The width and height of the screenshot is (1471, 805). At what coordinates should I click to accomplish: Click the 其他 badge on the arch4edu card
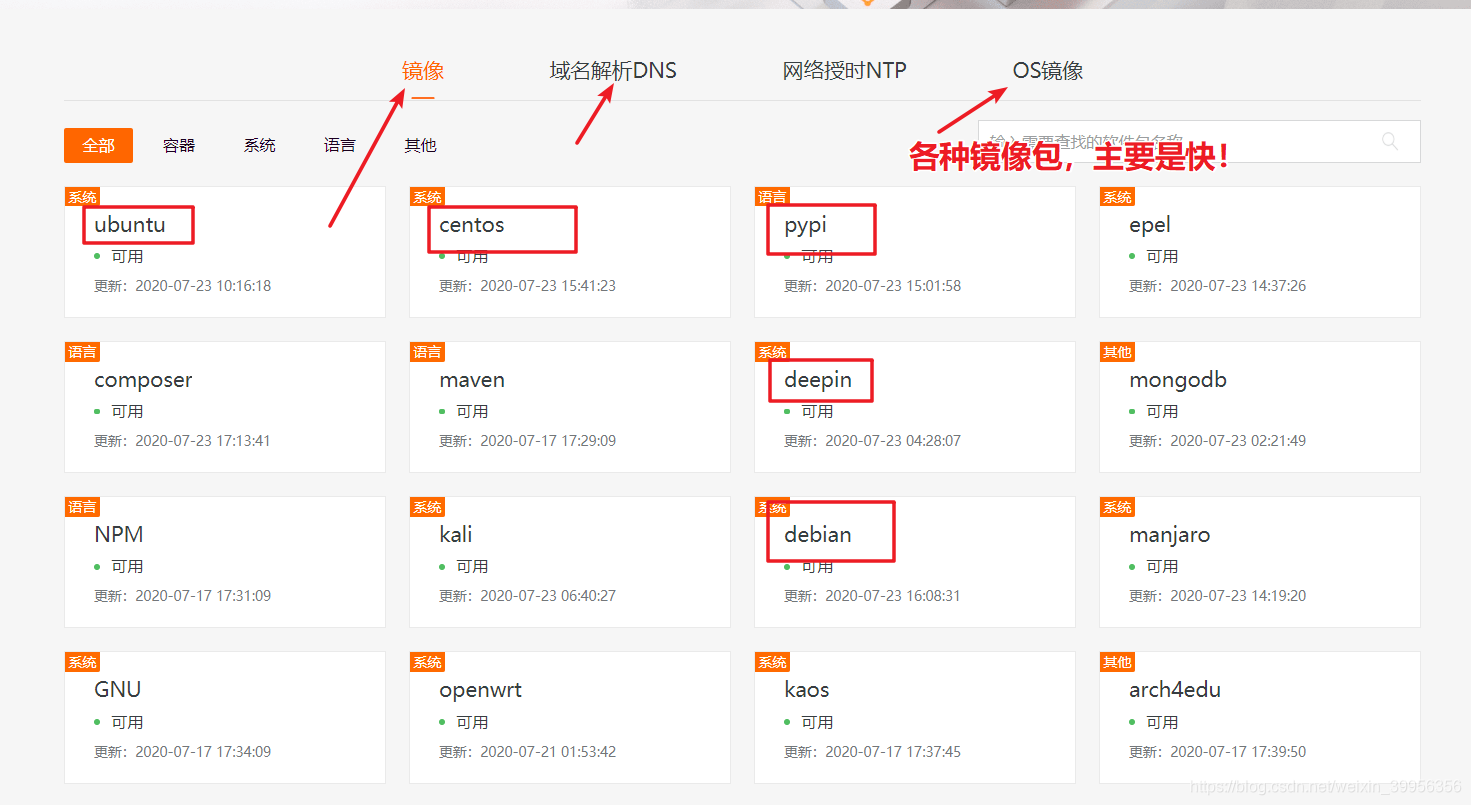click(x=1117, y=661)
